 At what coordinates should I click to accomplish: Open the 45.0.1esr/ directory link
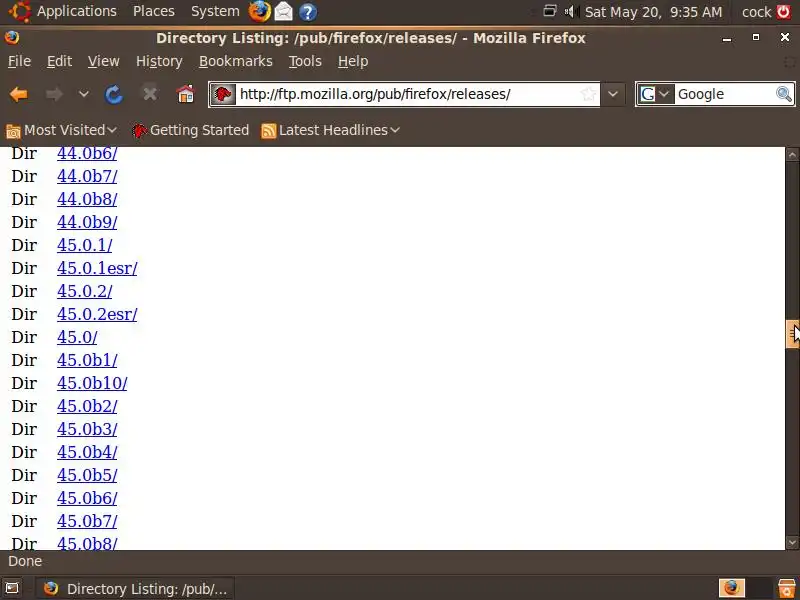[97, 268]
